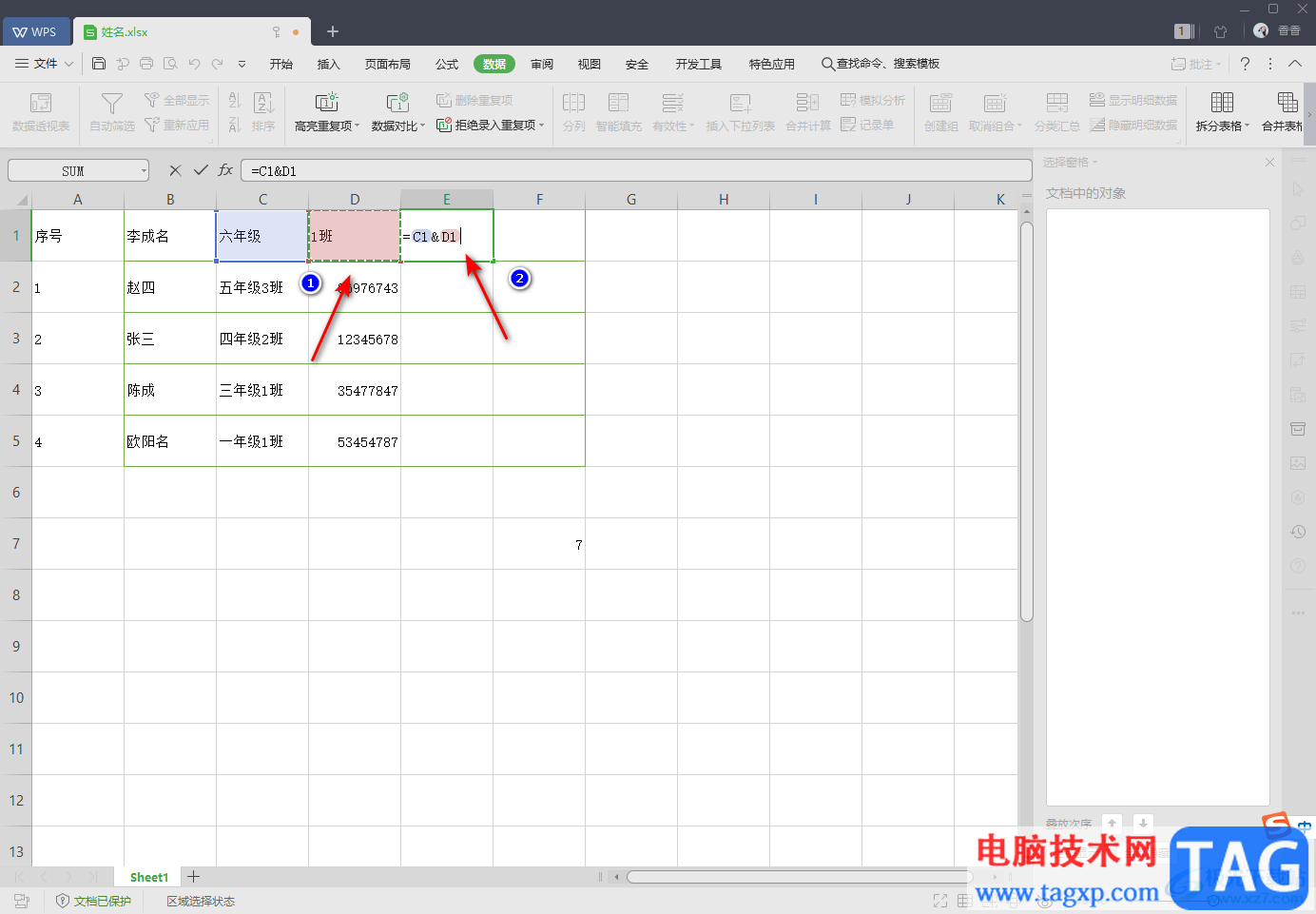Click the descending sort Z-A icon

coord(235,125)
